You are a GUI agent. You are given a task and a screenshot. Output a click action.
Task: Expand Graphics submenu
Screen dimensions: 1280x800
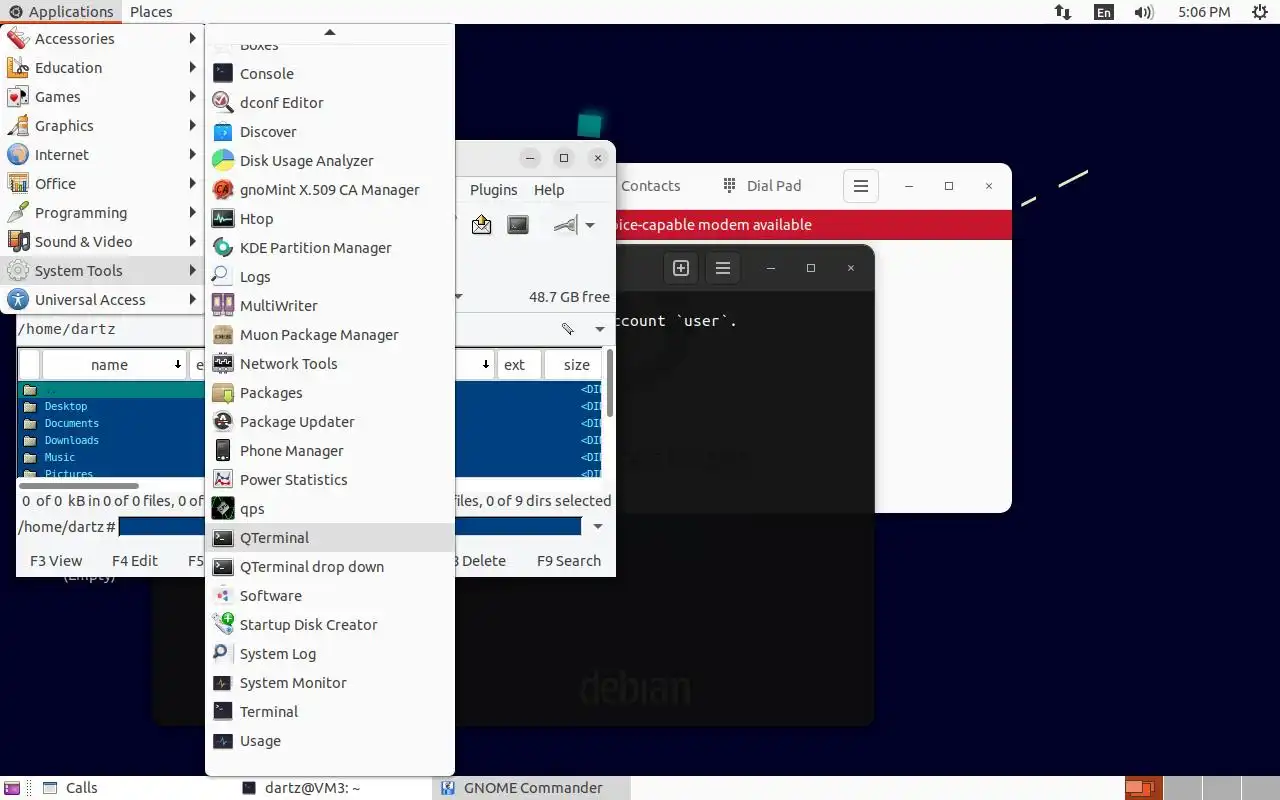(102, 125)
